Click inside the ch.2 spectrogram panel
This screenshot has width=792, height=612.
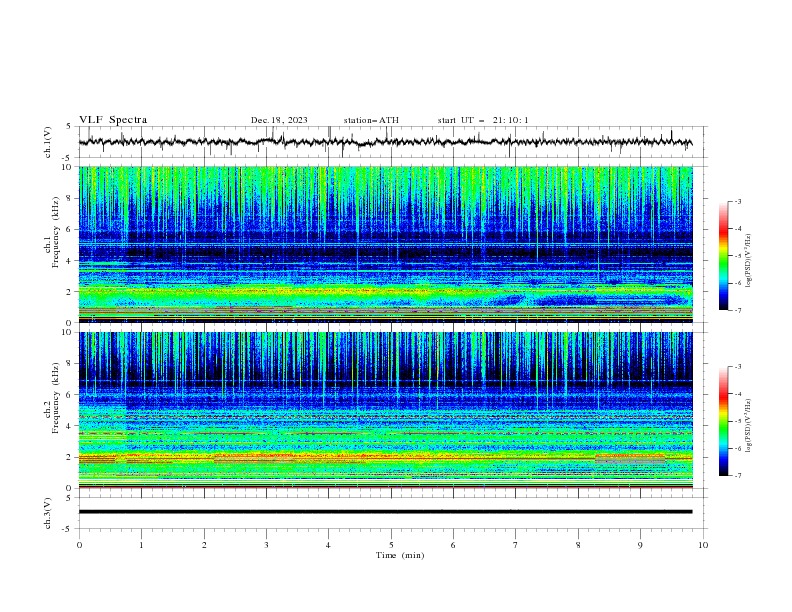pos(385,410)
